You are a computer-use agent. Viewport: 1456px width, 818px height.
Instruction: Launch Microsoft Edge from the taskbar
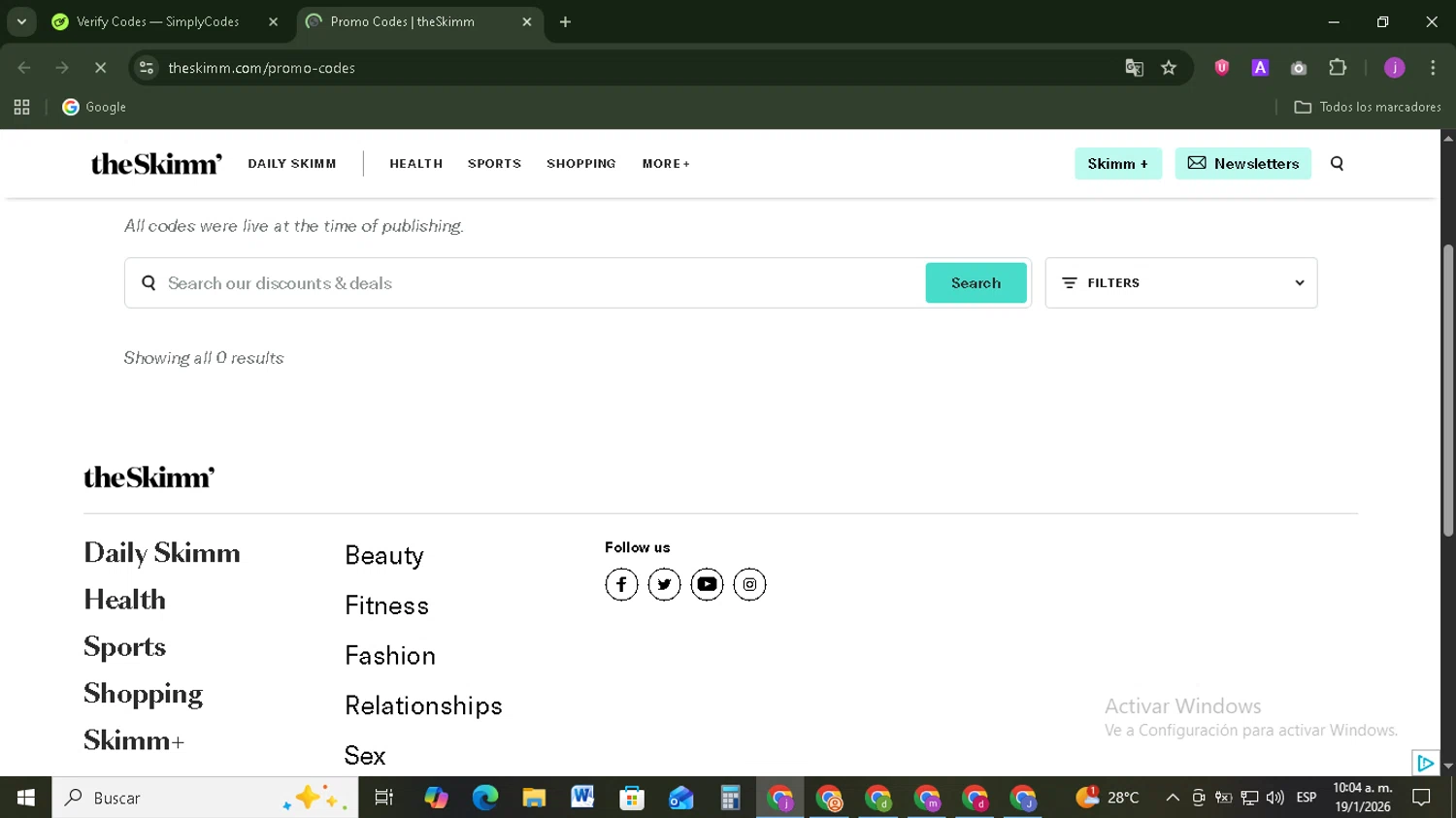[x=484, y=798]
